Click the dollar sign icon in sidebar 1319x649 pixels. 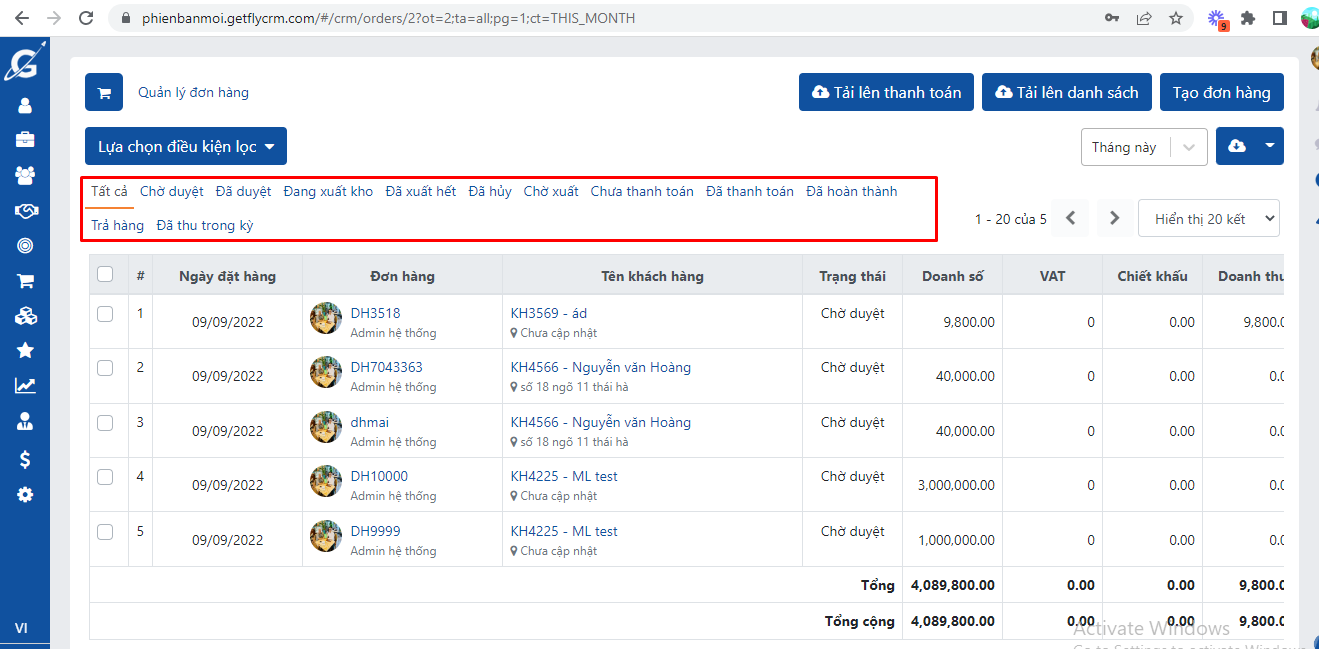[25, 459]
